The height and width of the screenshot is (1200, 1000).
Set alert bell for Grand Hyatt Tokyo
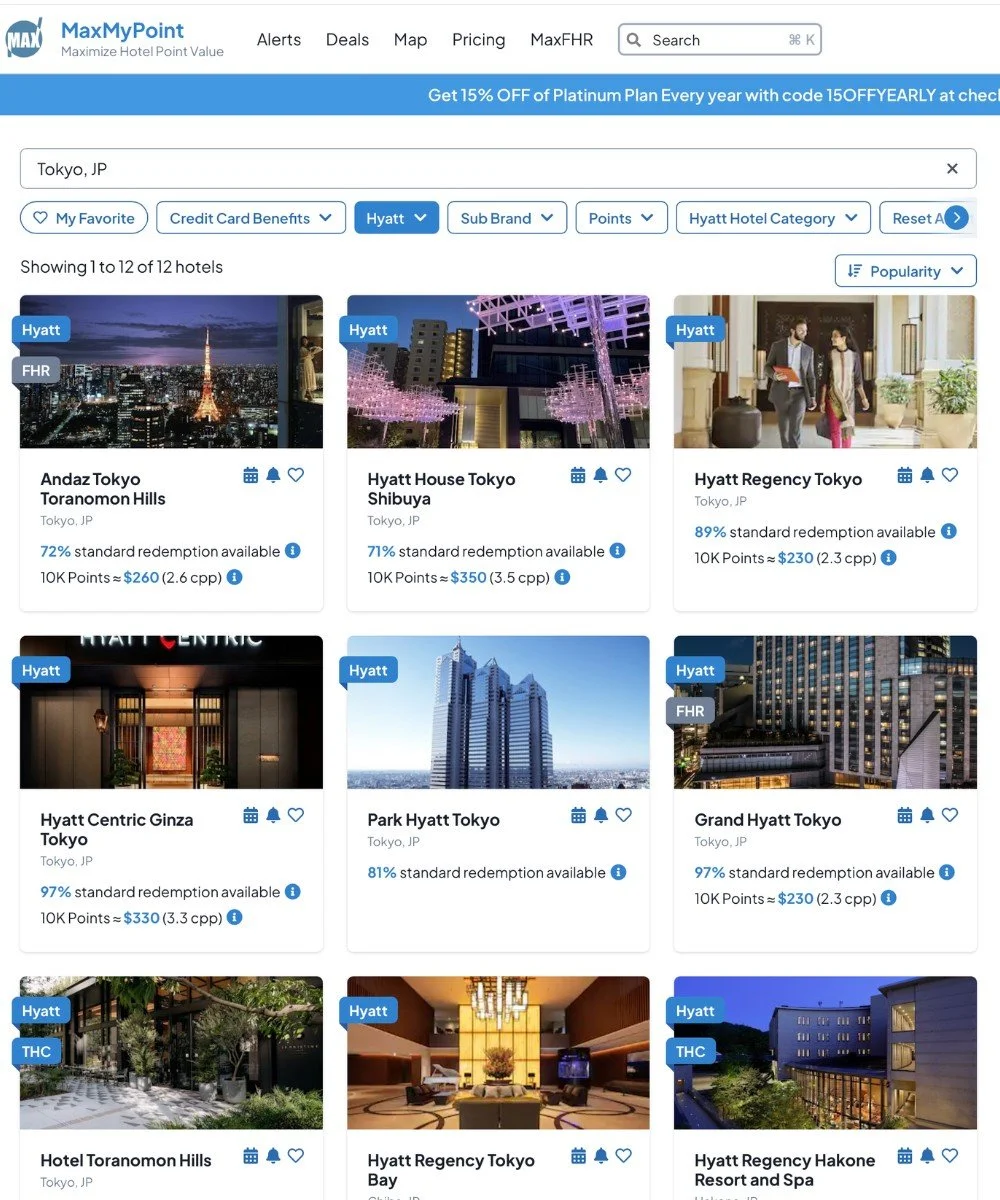point(927,815)
